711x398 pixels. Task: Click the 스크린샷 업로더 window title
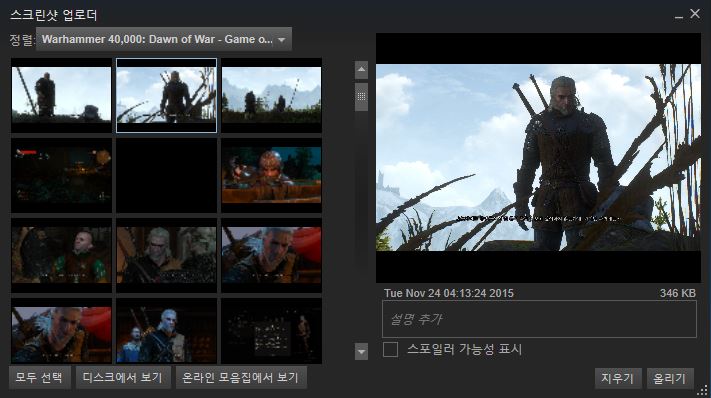(54, 15)
